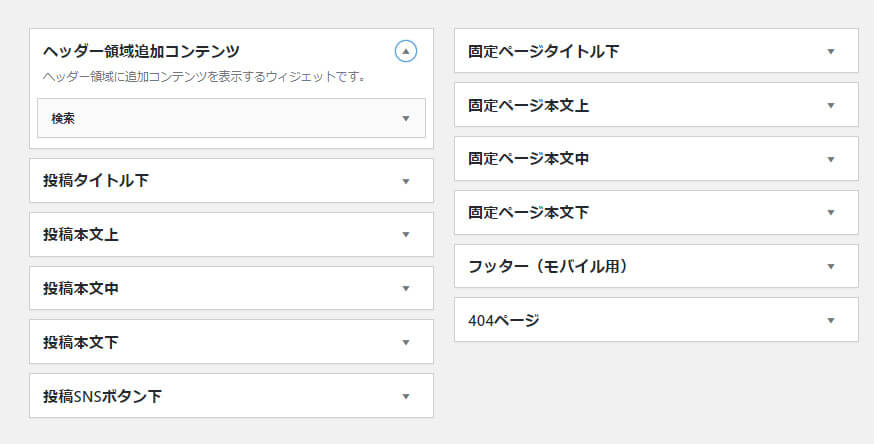The height and width of the screenshot is (444, 874).
Task: Expand the 投稿タイトル下 arrow icon
Action: pyautogui.click(x=406, y=181)
